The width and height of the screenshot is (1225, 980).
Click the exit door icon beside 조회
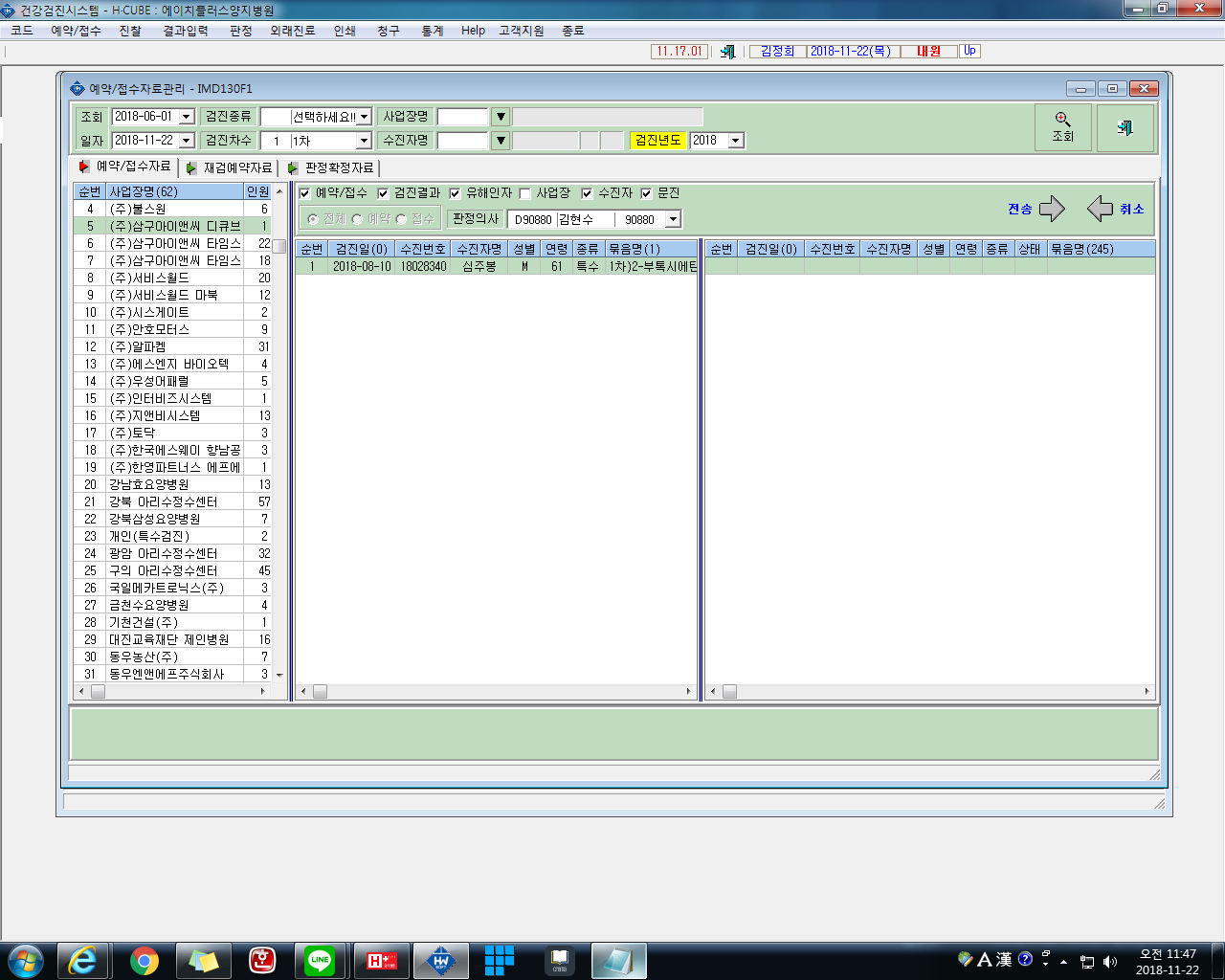tap(1125, 127)
